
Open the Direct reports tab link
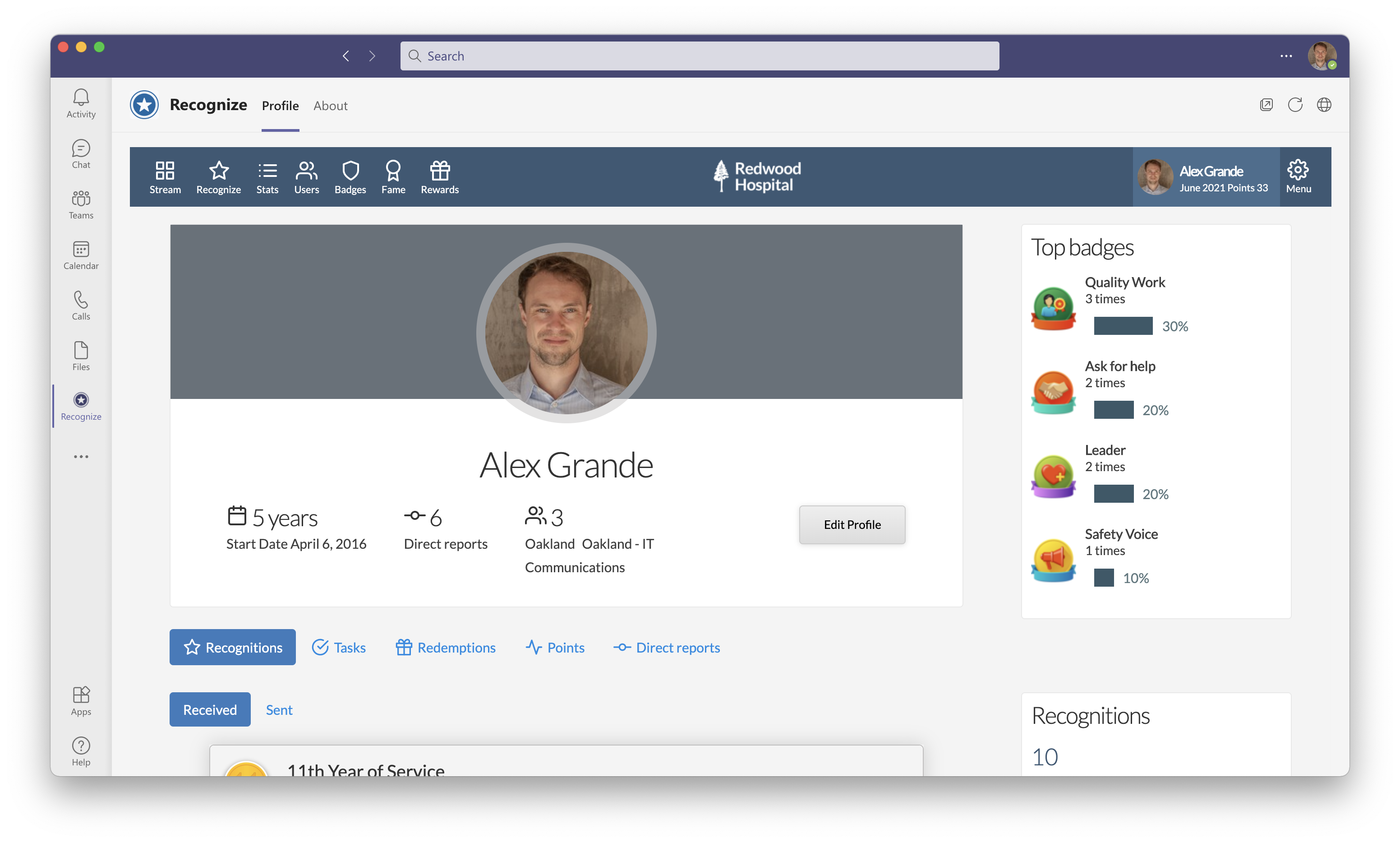(x=667, y=647)
